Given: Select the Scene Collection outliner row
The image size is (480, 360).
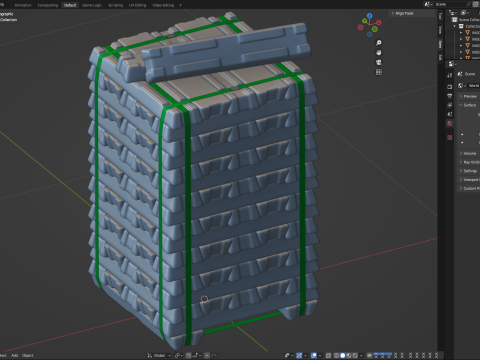Looking at the screenshot, I should click(466, 20).
